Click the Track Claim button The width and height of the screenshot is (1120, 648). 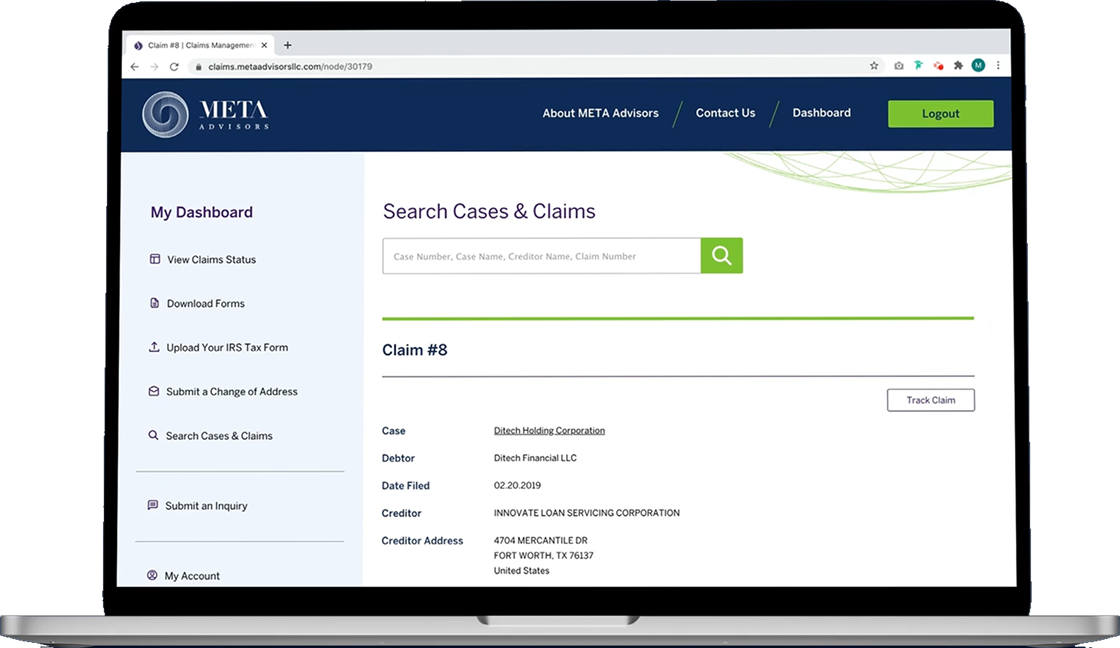[931, 400]
